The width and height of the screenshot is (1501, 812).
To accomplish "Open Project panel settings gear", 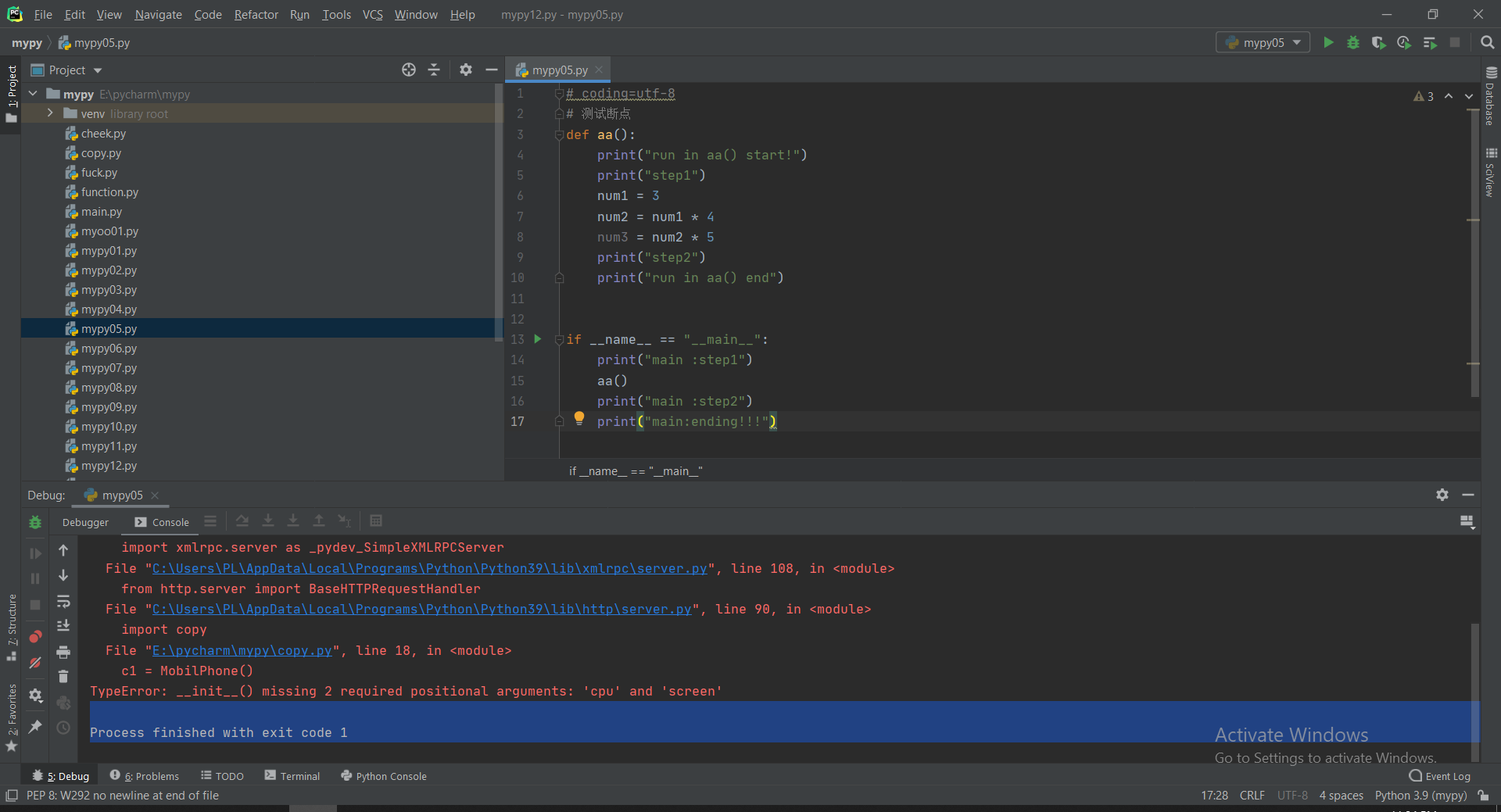I will coord(466,70).
